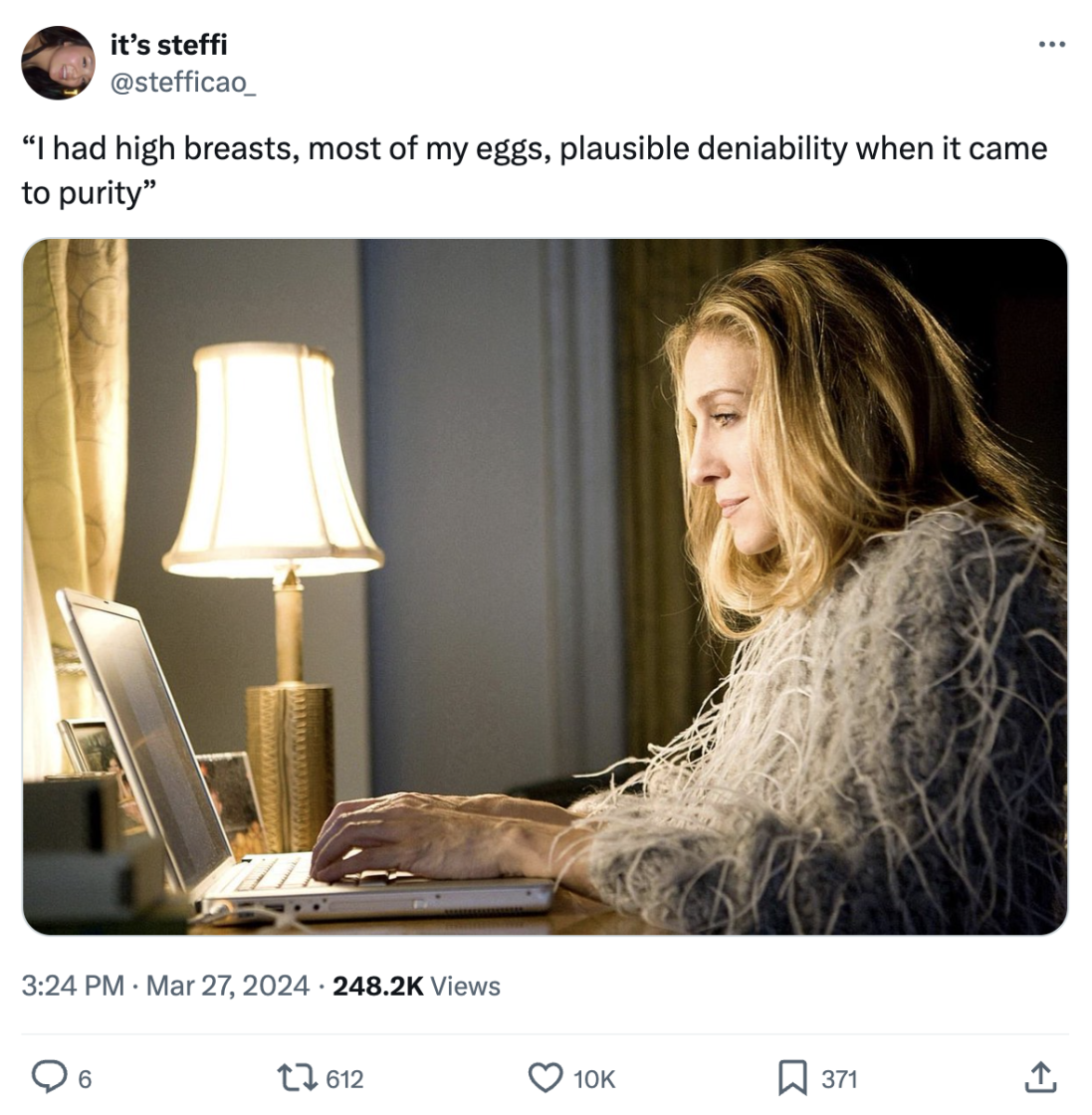View the 248.2K Views analytics

tap(416, 986)
